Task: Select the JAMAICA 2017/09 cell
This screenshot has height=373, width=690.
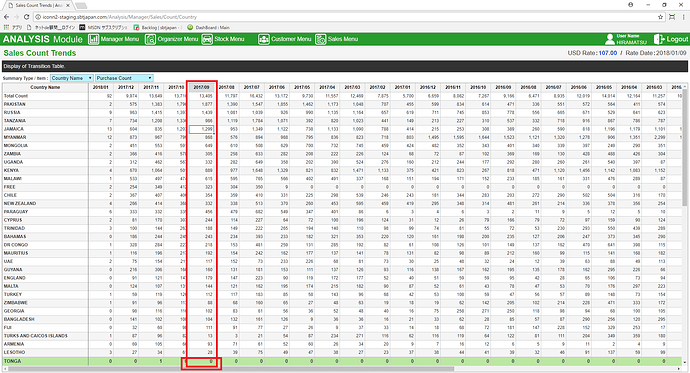Action: point(202,129)
